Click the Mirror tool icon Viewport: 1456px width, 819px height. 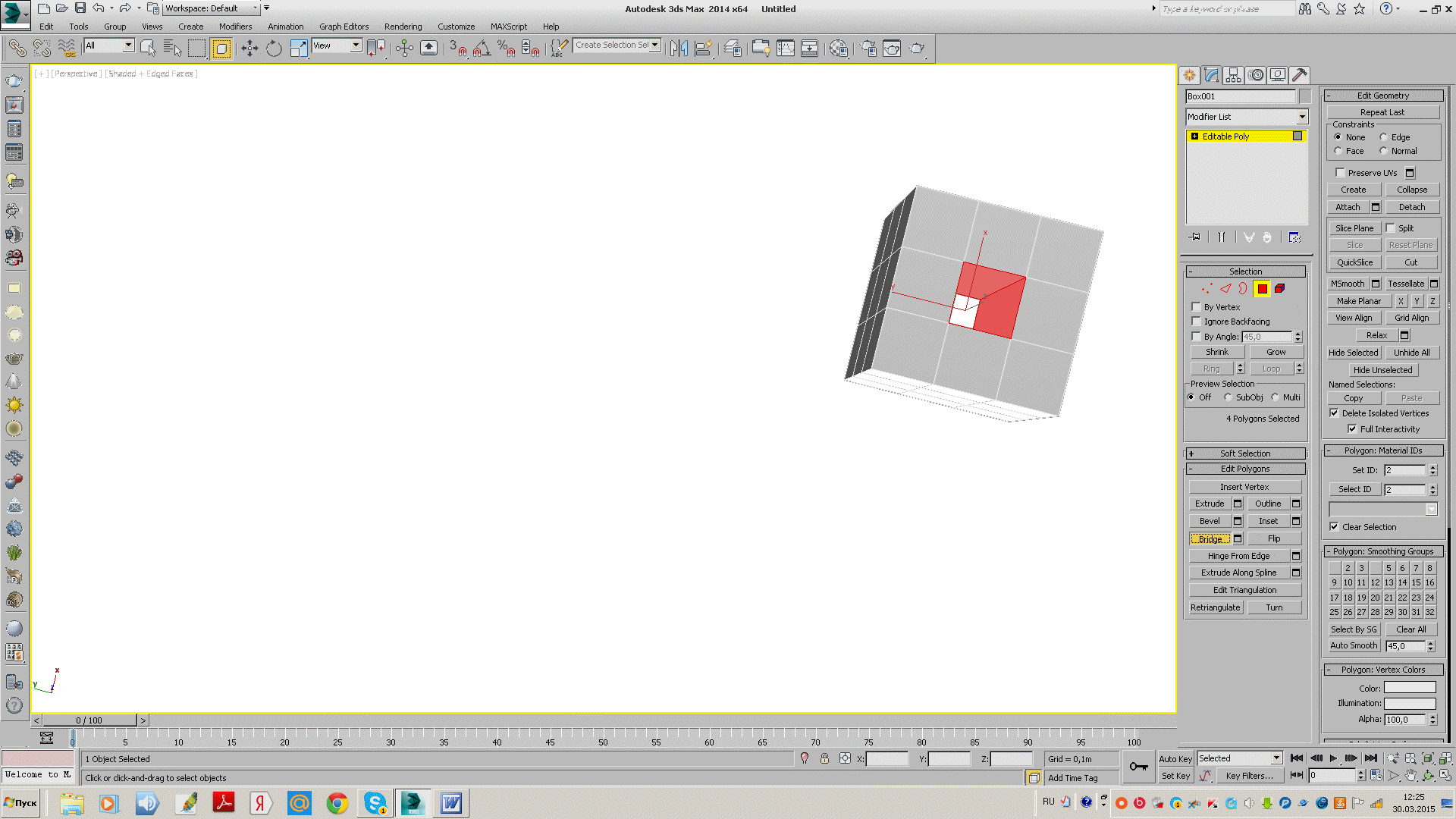[679, 49]
